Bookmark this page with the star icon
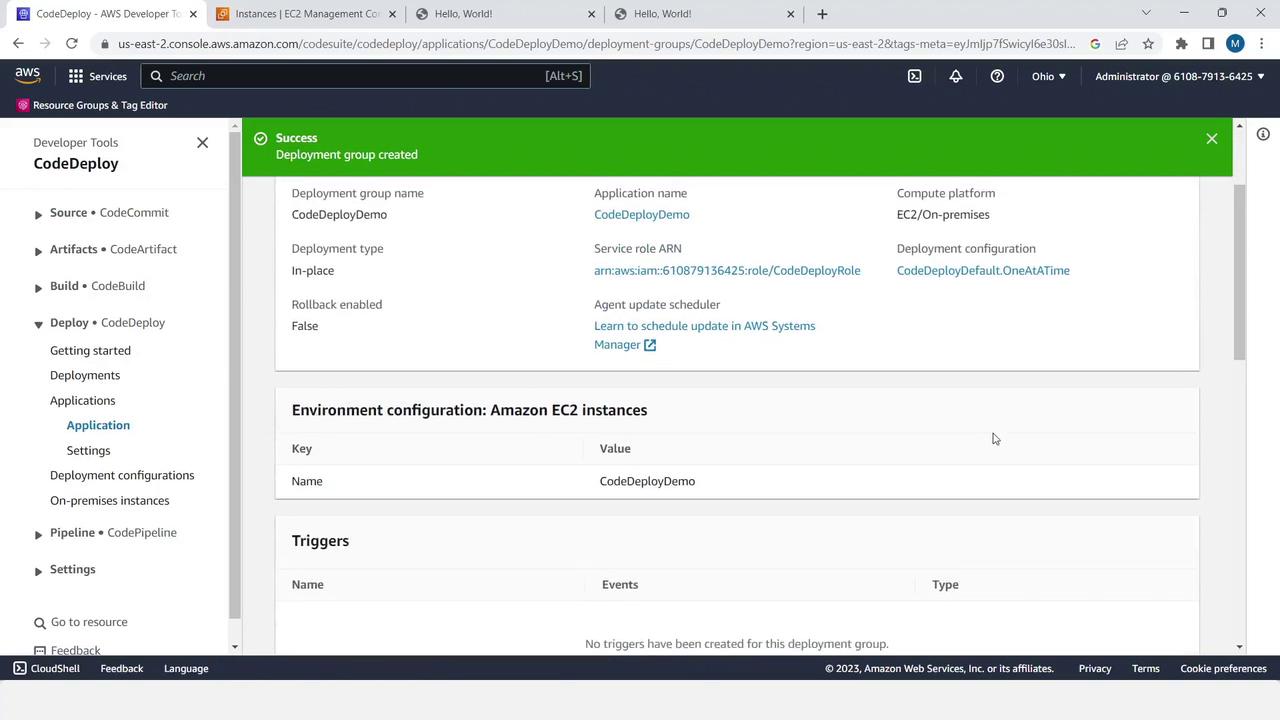 (1148, 44)
